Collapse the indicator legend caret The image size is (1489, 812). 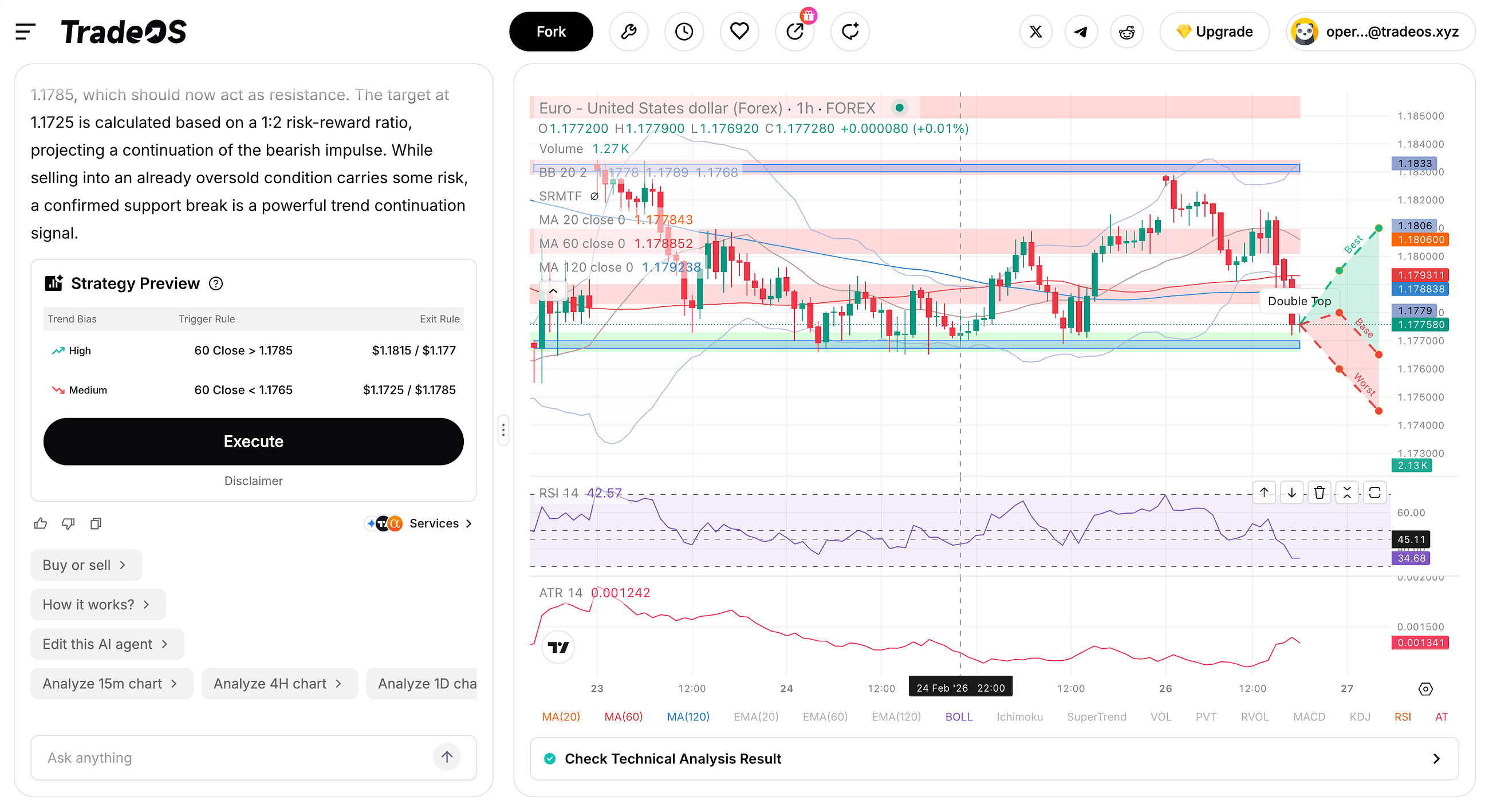pos(553,291)
